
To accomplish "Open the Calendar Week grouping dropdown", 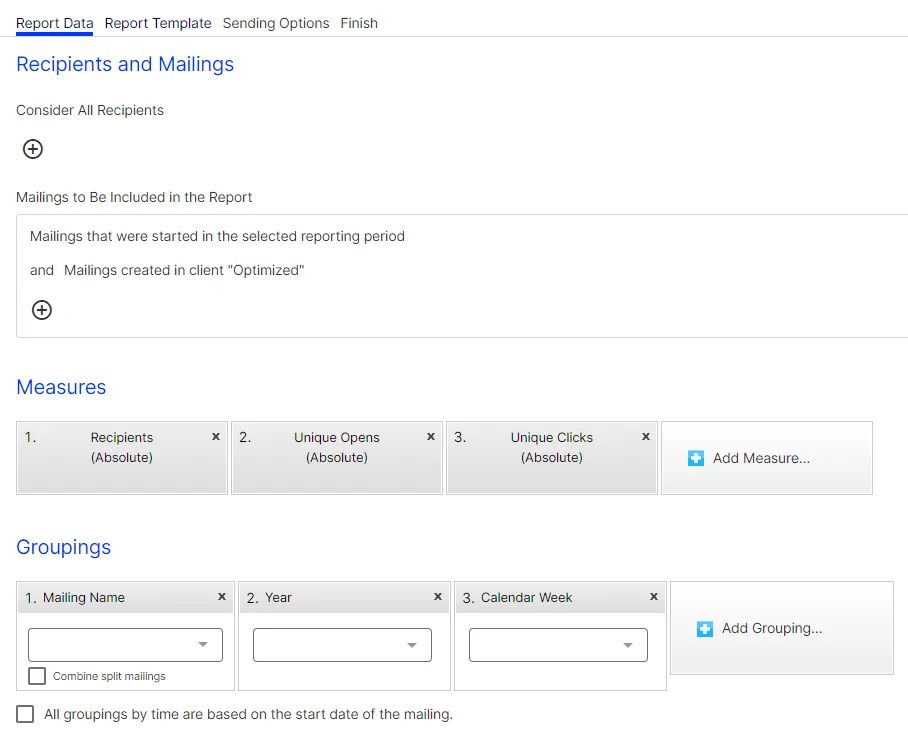I will pyautogui.click(x=558, y=645).
